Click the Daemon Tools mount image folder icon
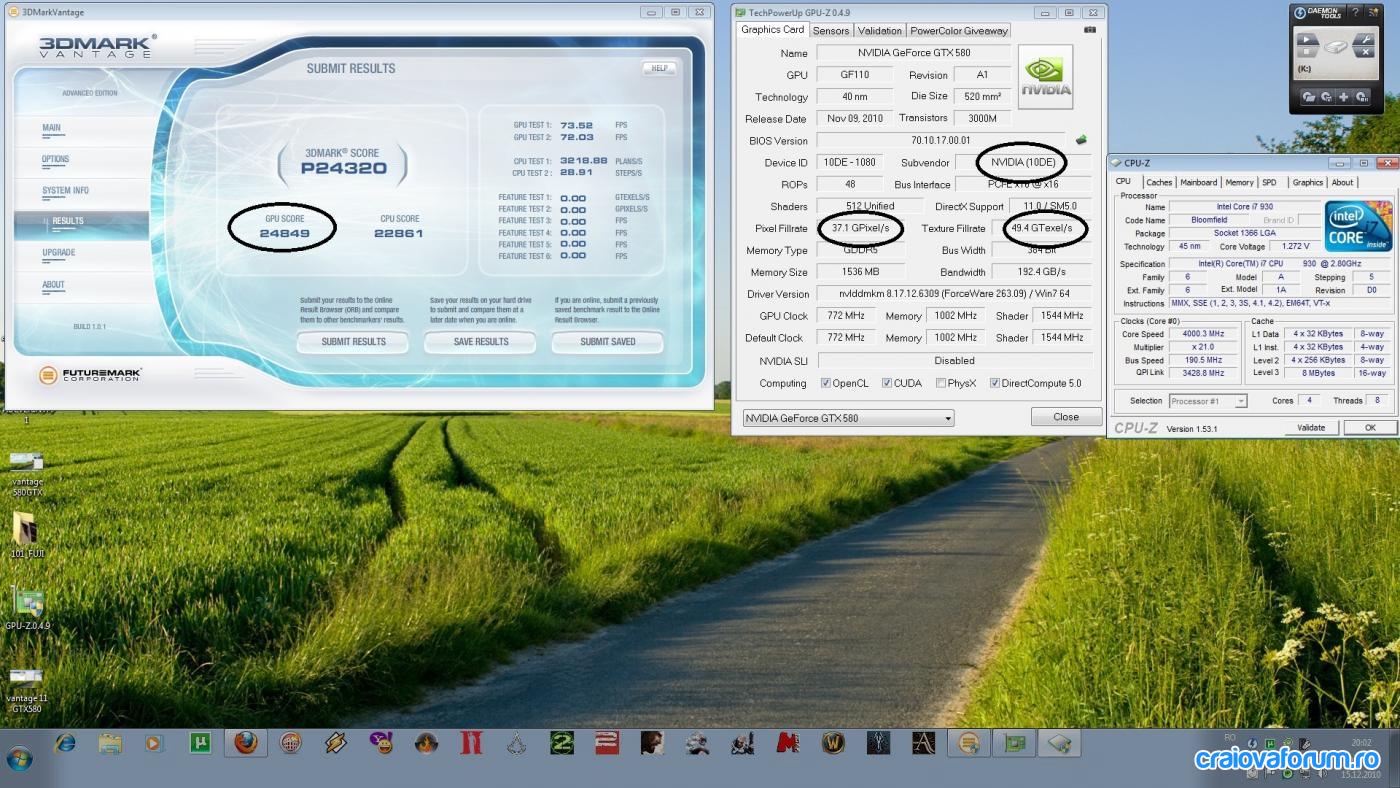 1308,97
